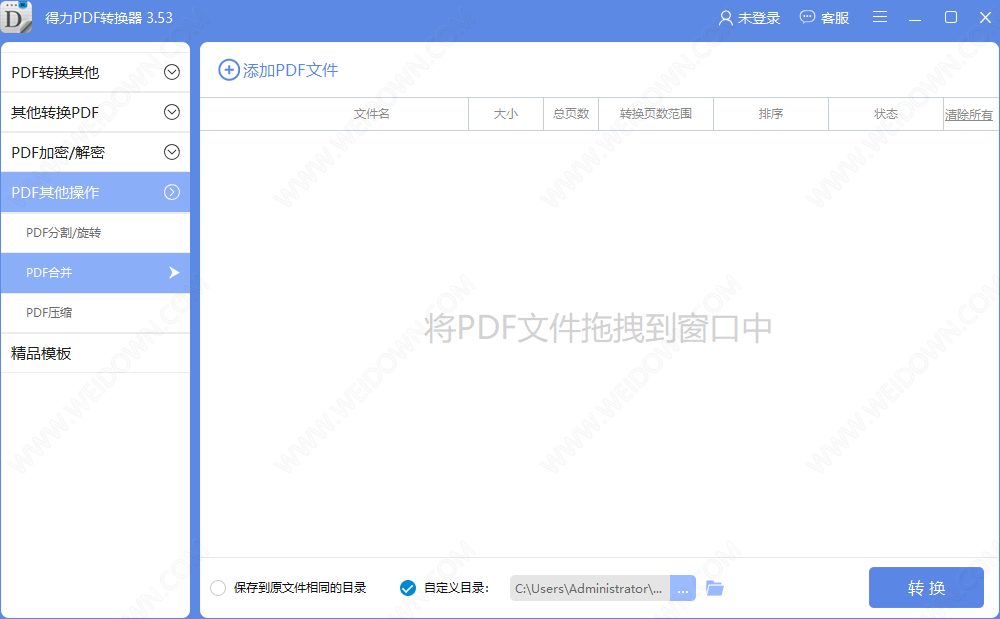This screenshot has width=1000, height=619.
Task: Click the 状态 column header
Action: [885, 113]
